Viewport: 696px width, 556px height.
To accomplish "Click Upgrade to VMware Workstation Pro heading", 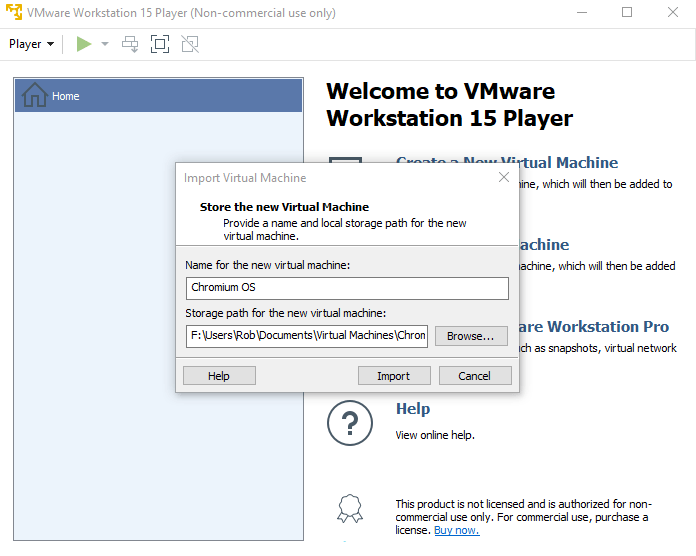I will pos(594,327).
